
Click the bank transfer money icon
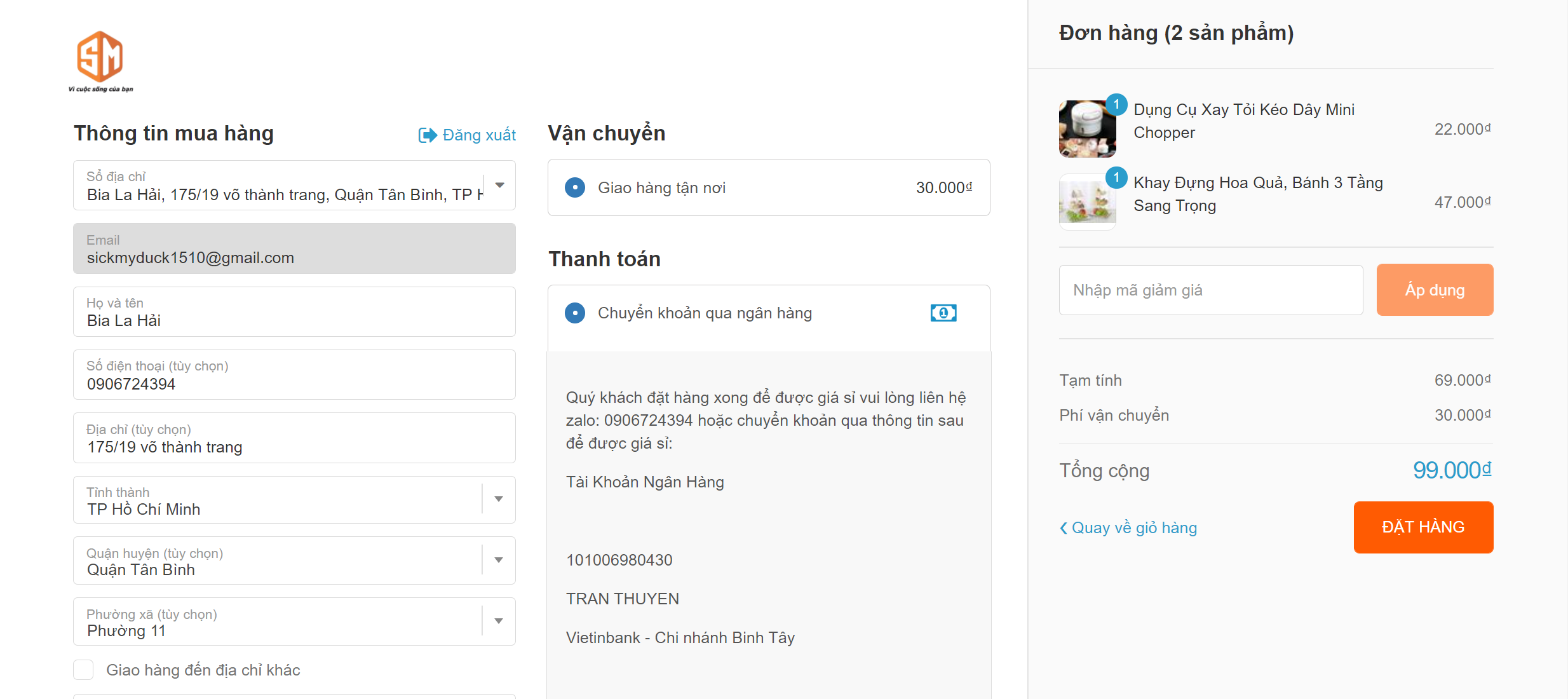click(943, 313)
